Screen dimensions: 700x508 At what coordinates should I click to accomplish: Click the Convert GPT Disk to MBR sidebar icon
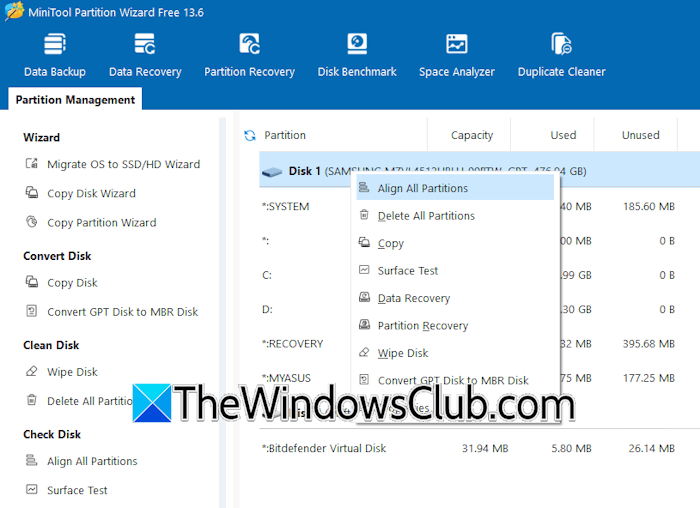tap(32, 311)
